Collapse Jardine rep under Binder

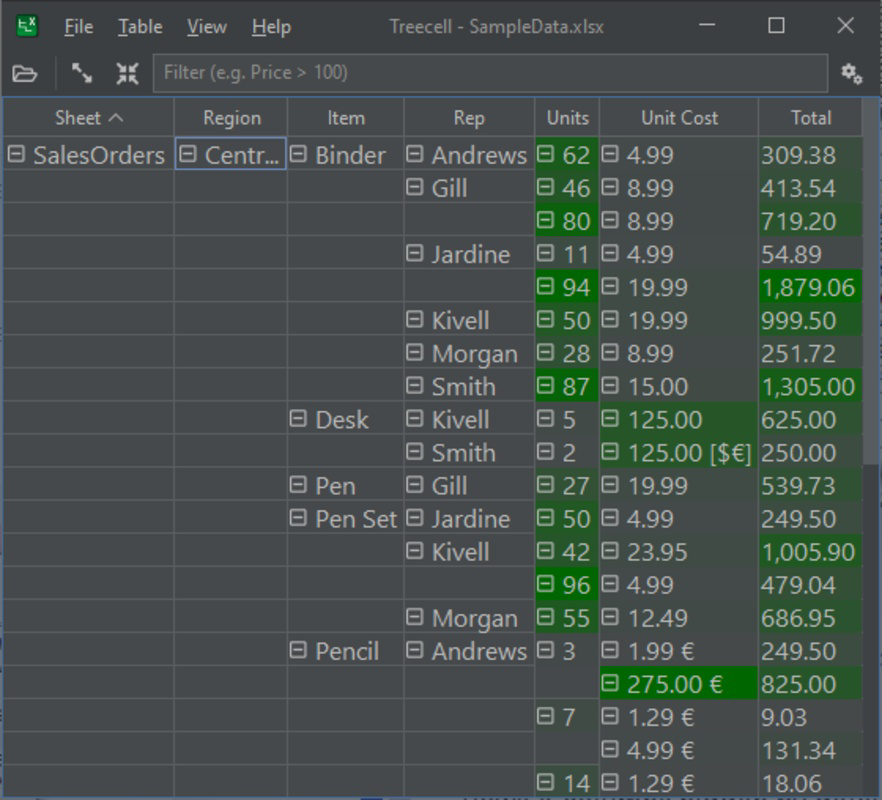[415, 253]
